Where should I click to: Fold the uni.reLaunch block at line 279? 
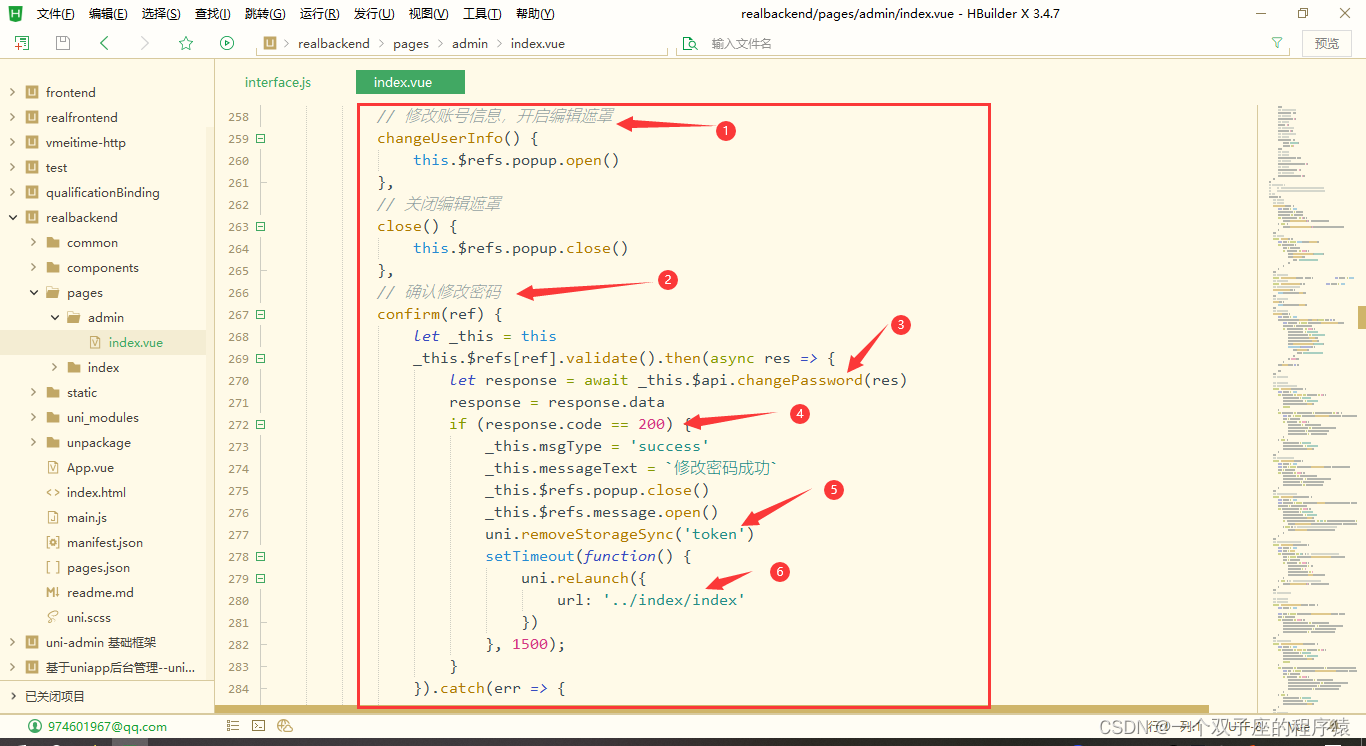click(261, 578)
